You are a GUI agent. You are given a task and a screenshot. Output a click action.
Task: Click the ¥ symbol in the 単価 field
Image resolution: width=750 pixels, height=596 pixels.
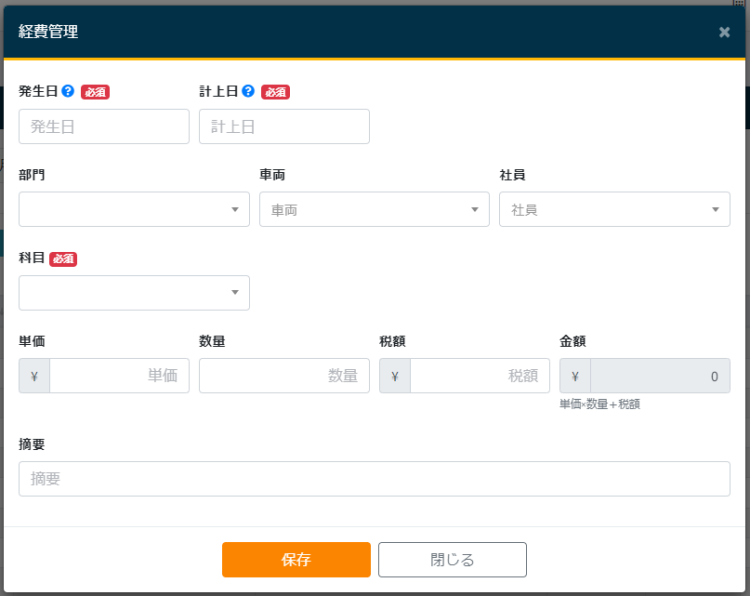(x=34, y=376)
